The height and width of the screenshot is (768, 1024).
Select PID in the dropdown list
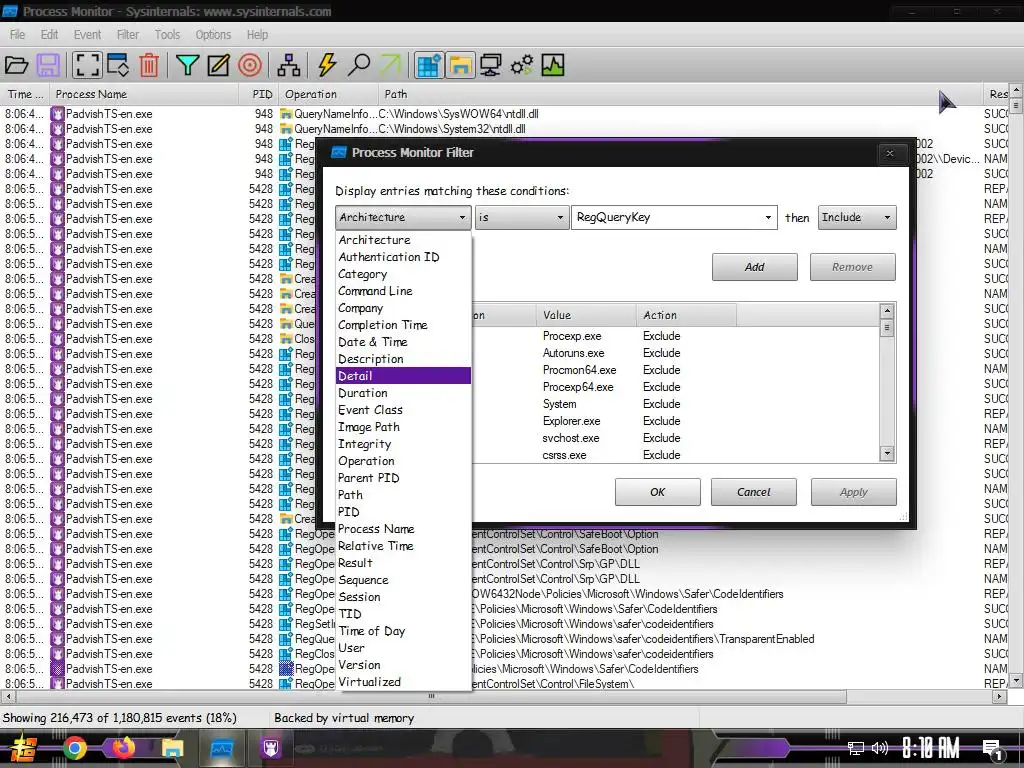[x=403, y=512]
